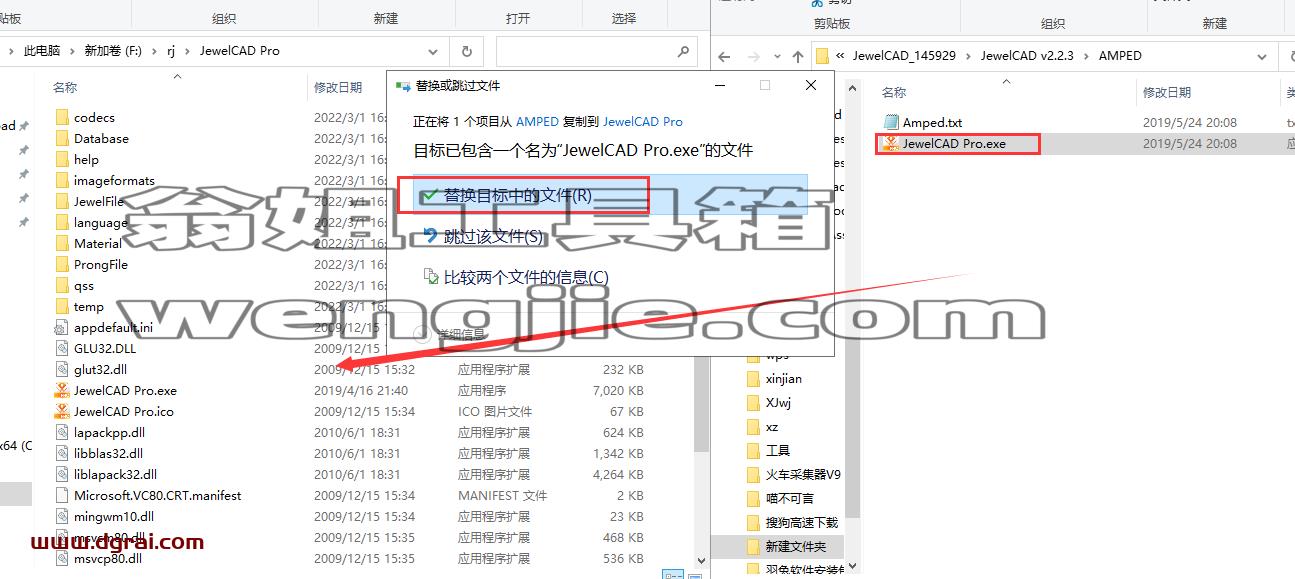Click the JewelCAD Pro destination link in the dialog
Image resolution: width=1295 pixels, height=579 pixels.
pyautogui.click(x=643, y=121)
